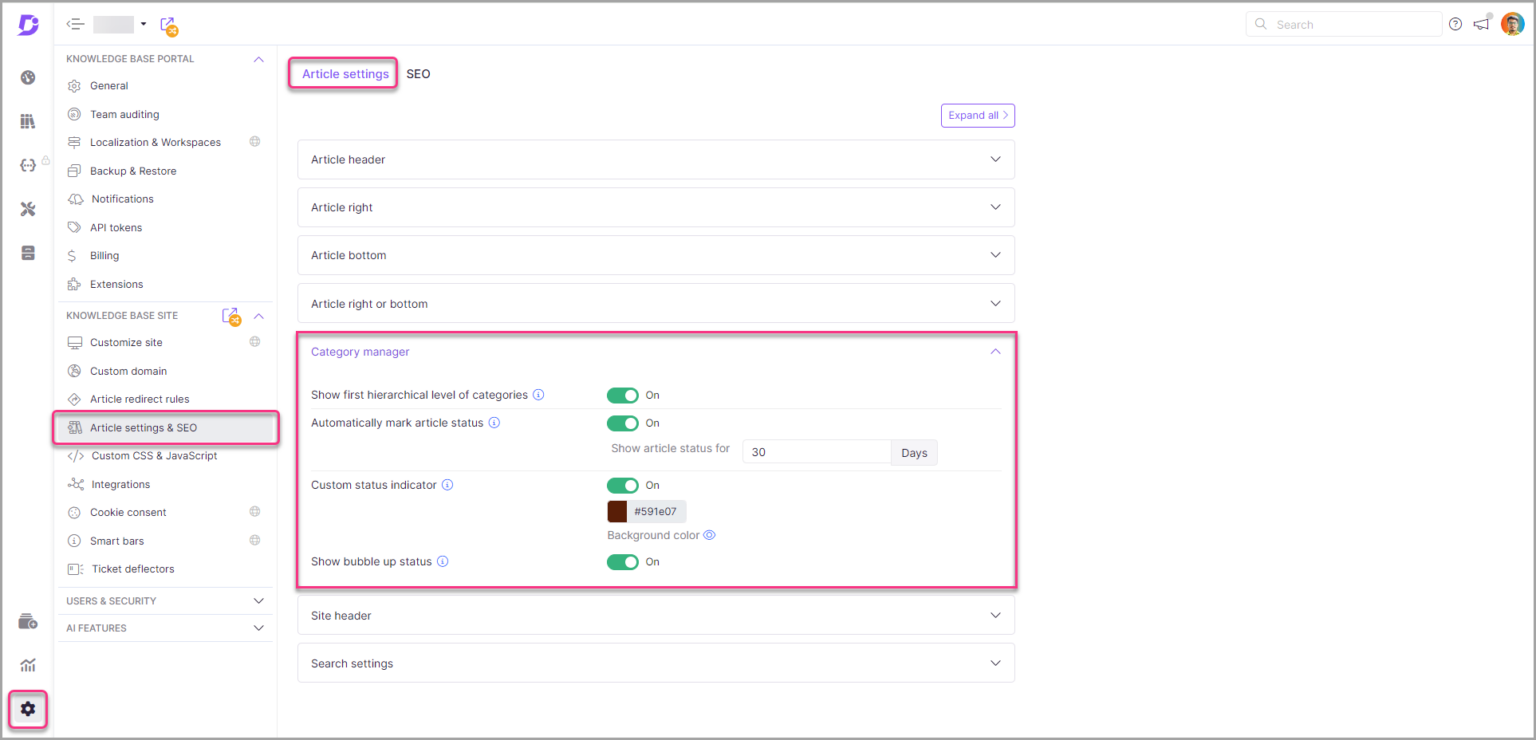
Task: Click the help question-mark icon top right
Action: (x=1455, y=23)
